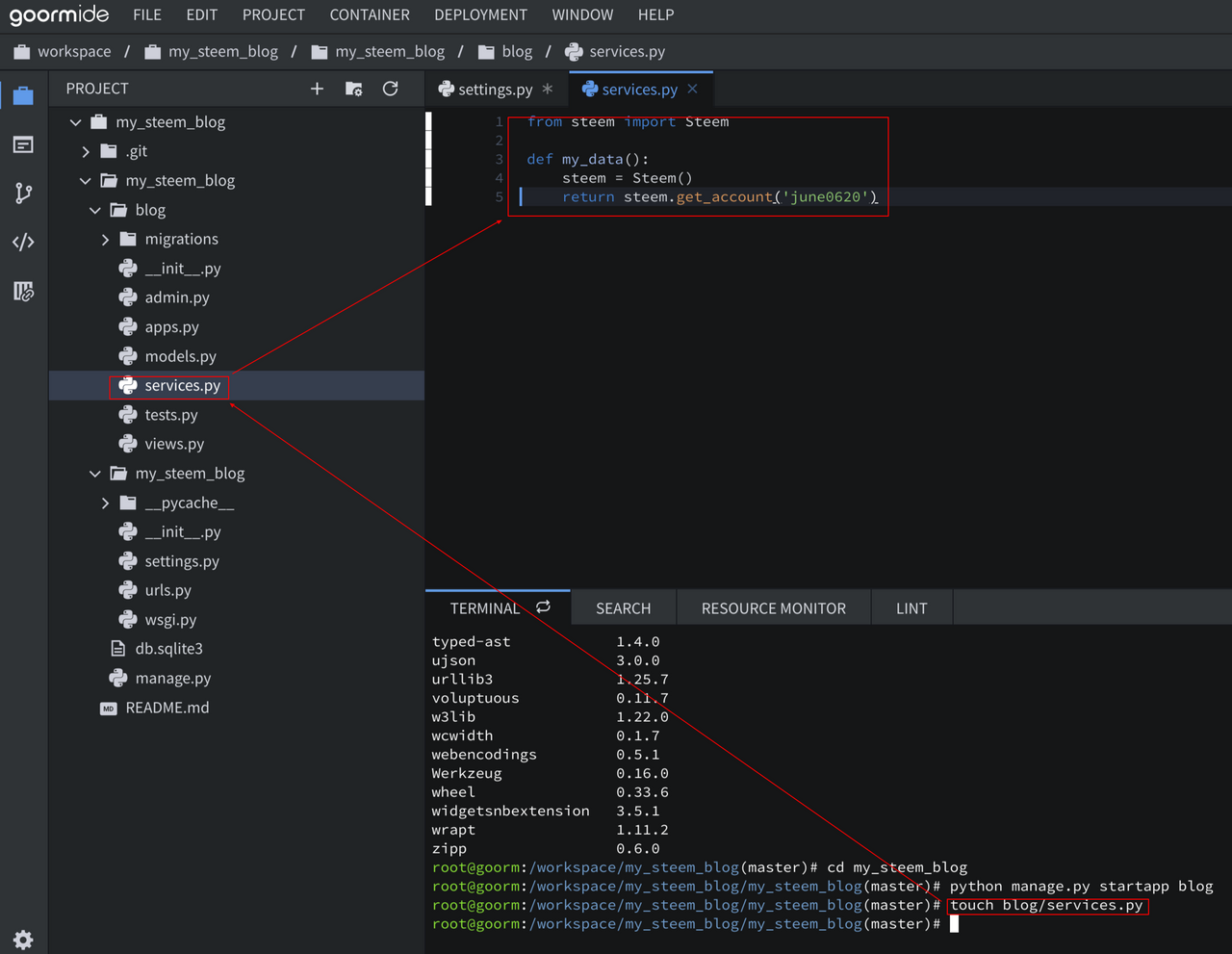Close the services.py editor tab

click(692, 89)
